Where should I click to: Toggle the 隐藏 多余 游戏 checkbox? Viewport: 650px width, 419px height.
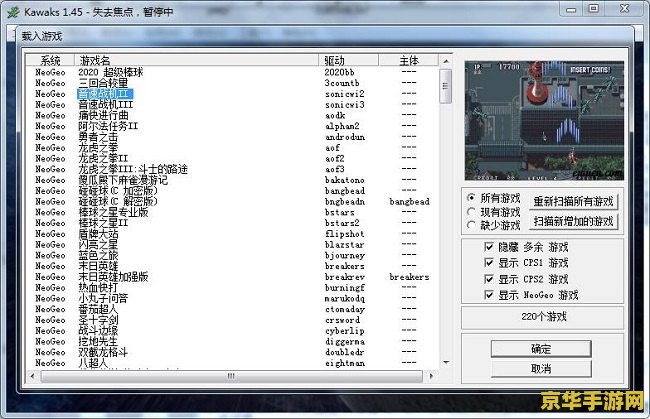pyautogui.click(x=489, y=247)
